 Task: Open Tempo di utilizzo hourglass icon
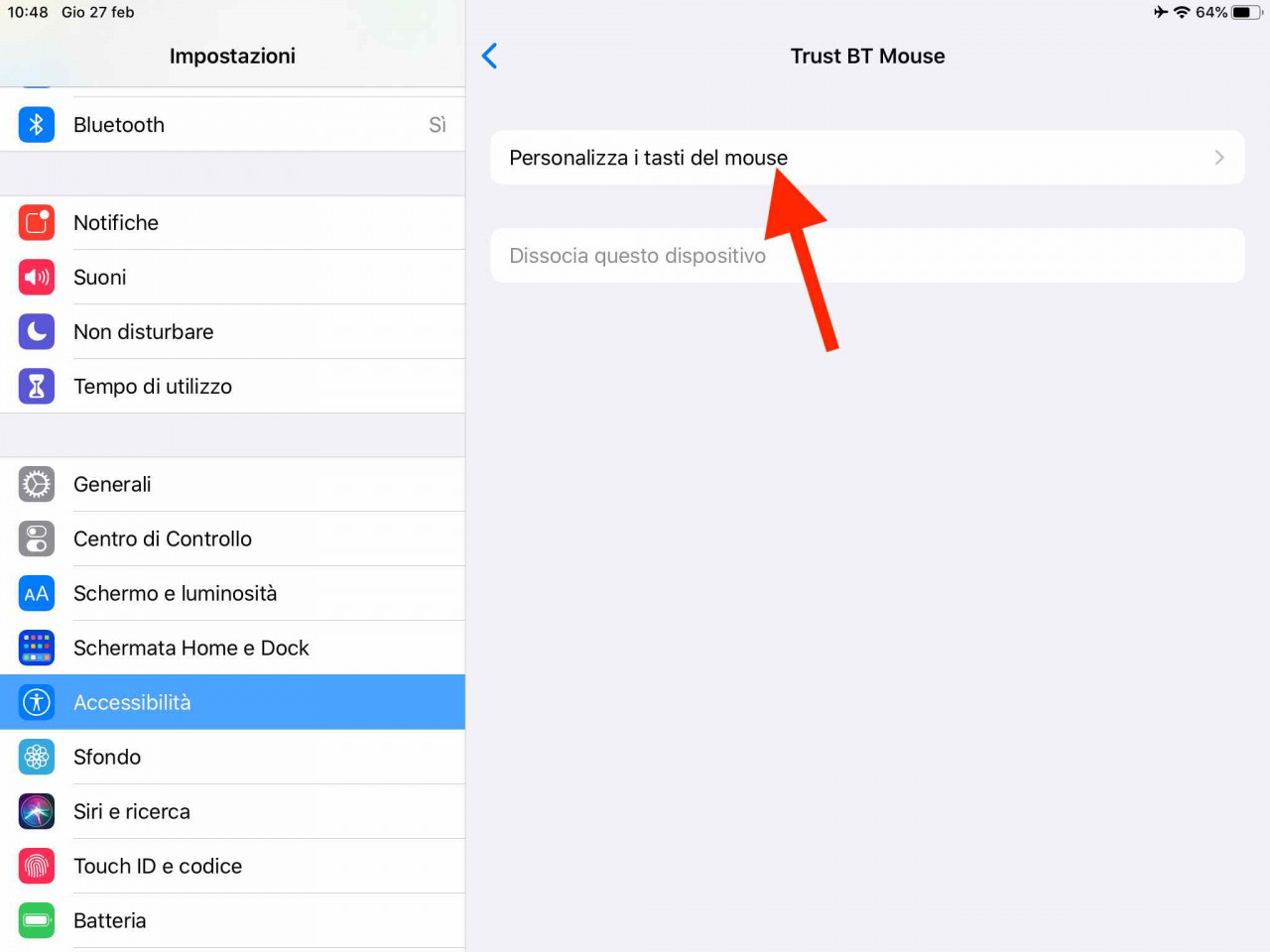tap(37, 387)
